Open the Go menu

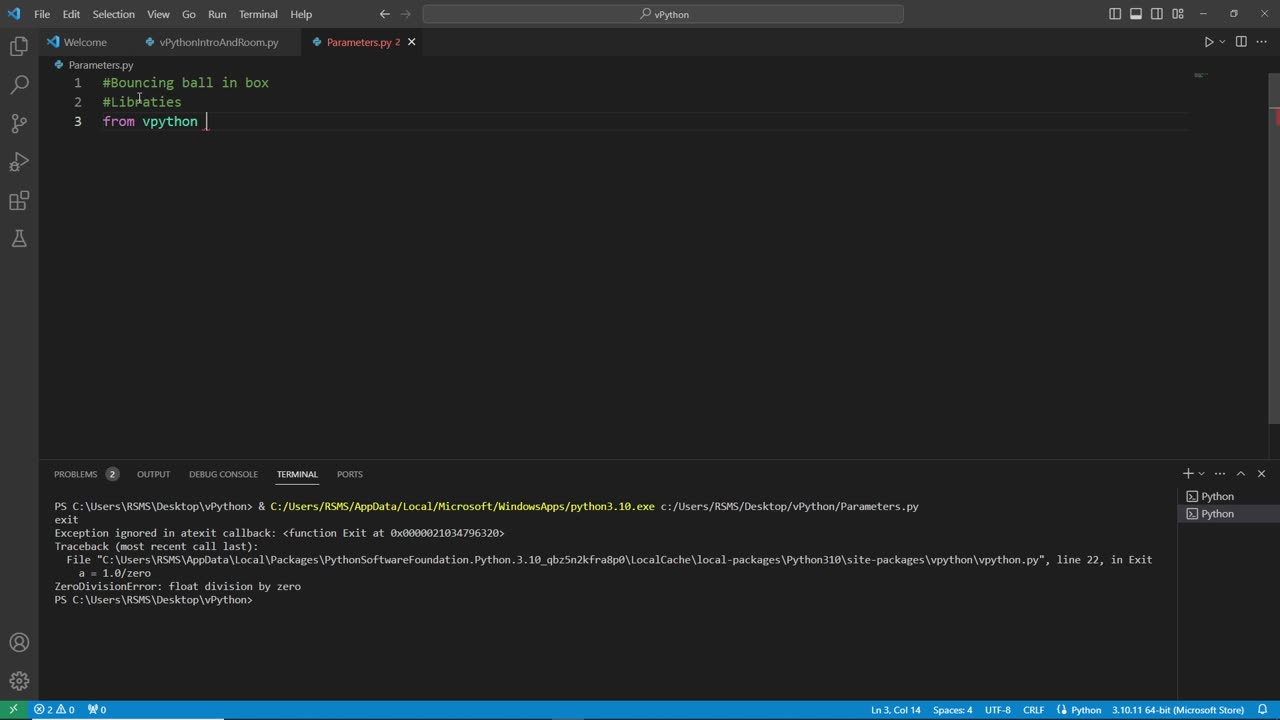point(189,14)
